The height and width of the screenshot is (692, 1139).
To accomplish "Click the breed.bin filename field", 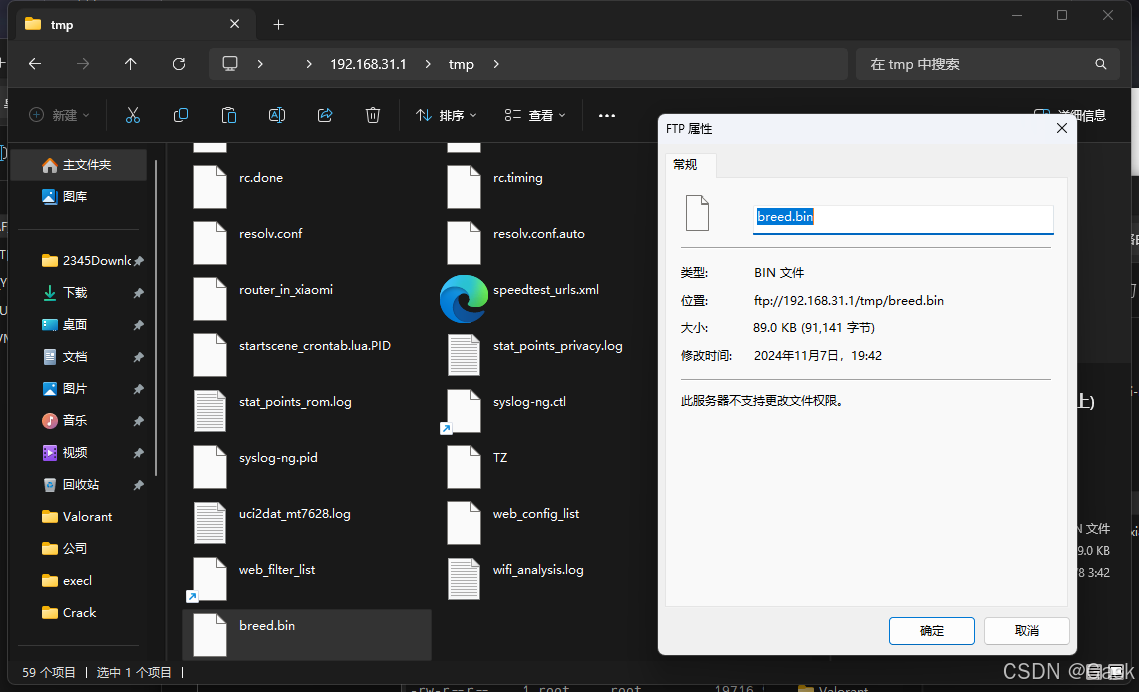I will click(x=903, y=219).
